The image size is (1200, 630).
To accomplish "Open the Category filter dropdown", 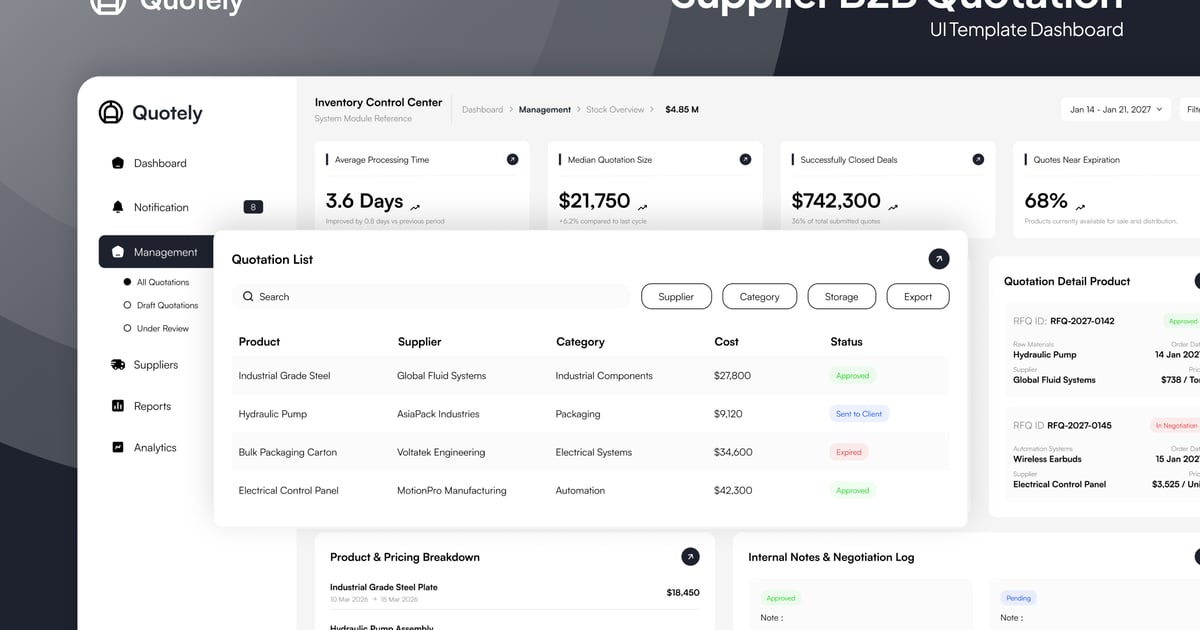I will click(759, 296).
